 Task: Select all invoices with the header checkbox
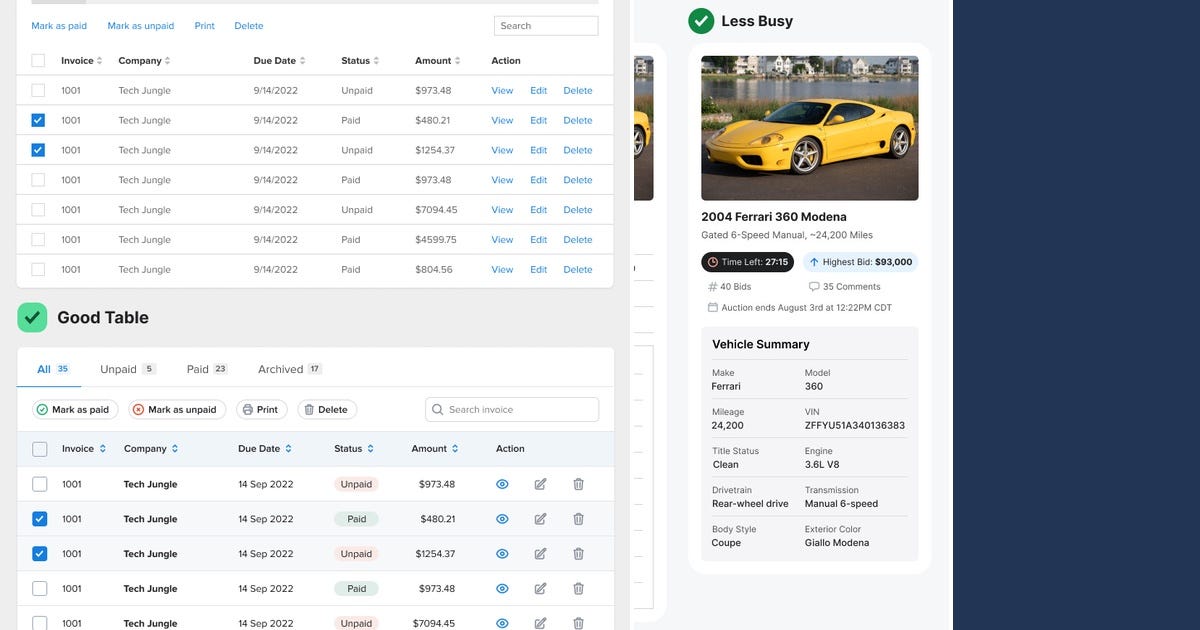(x=40, y=448)
